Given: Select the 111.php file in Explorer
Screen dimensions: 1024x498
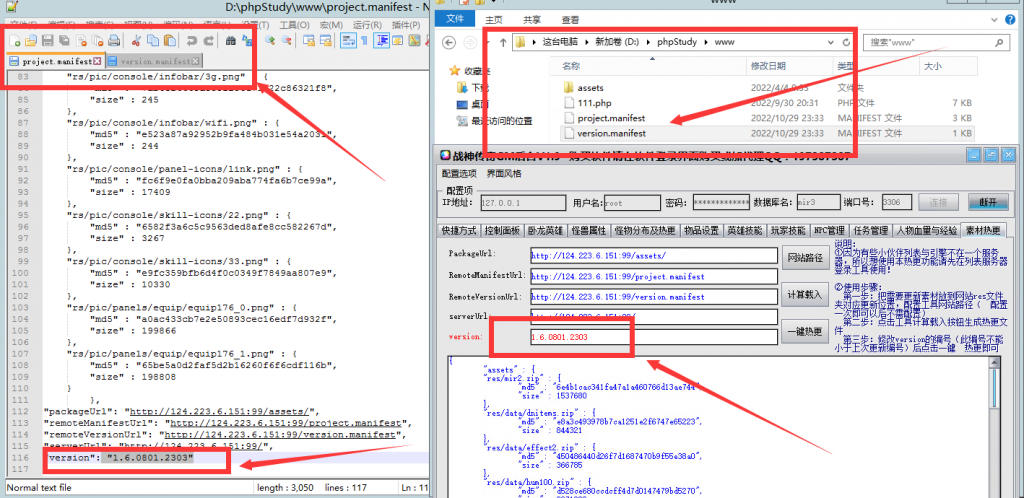Looking at the screenshot, I should pyautogui.click(x=594, y=103).
